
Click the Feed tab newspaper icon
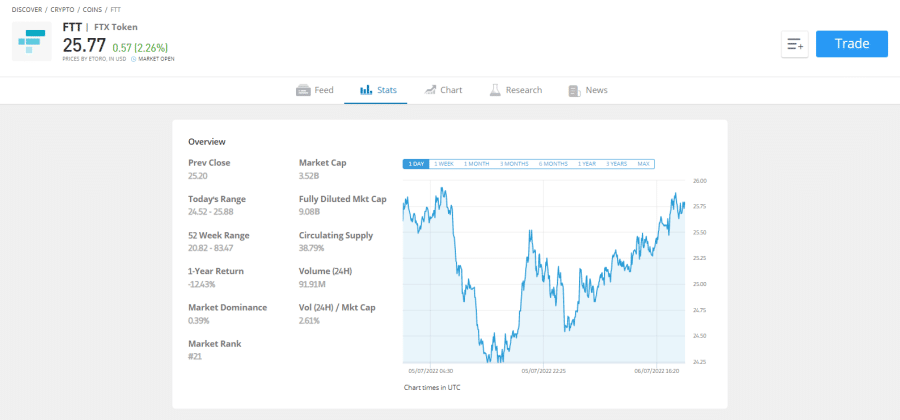coord(303,90)
